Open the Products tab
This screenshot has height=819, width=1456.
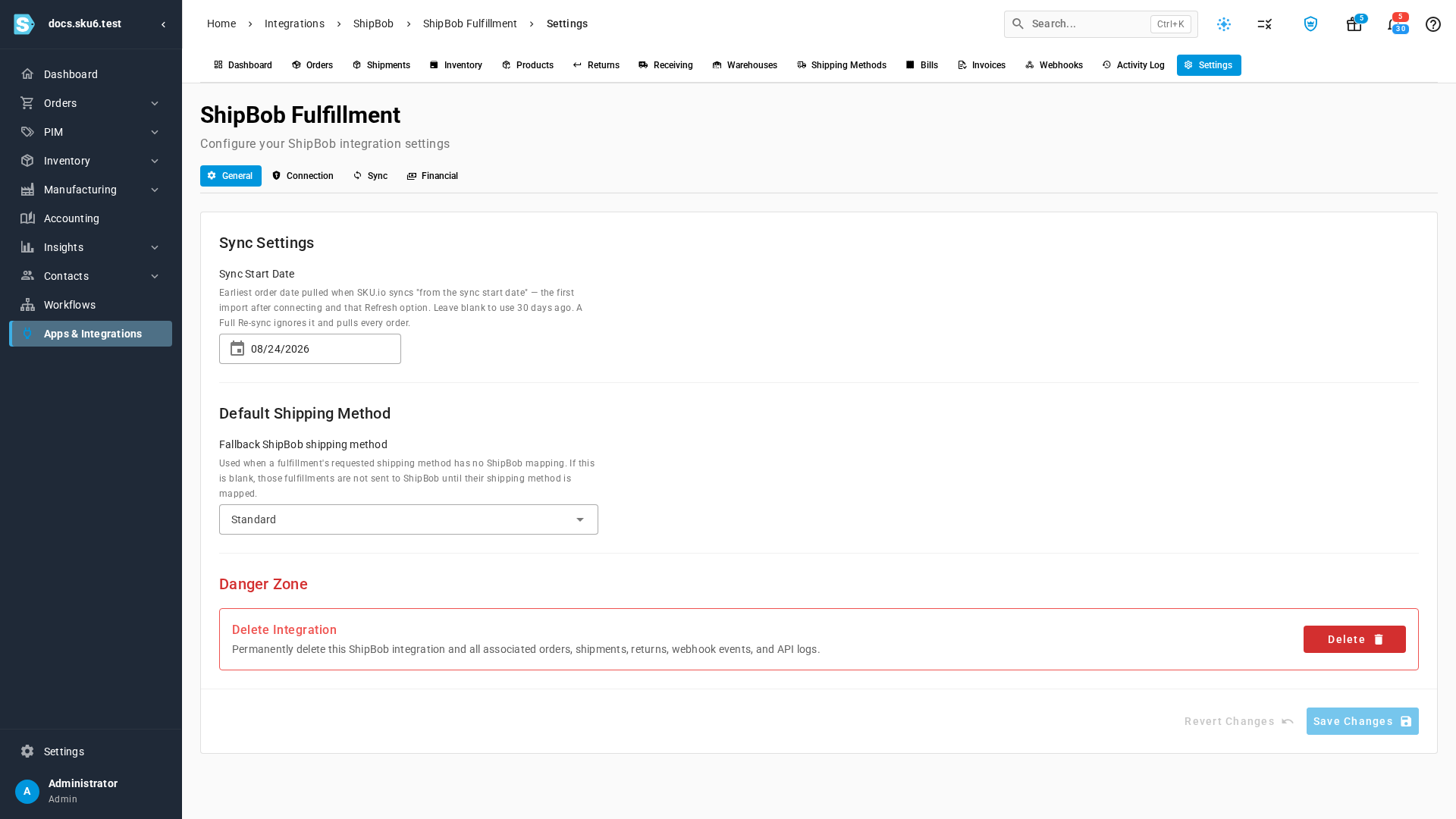(528, 65)
